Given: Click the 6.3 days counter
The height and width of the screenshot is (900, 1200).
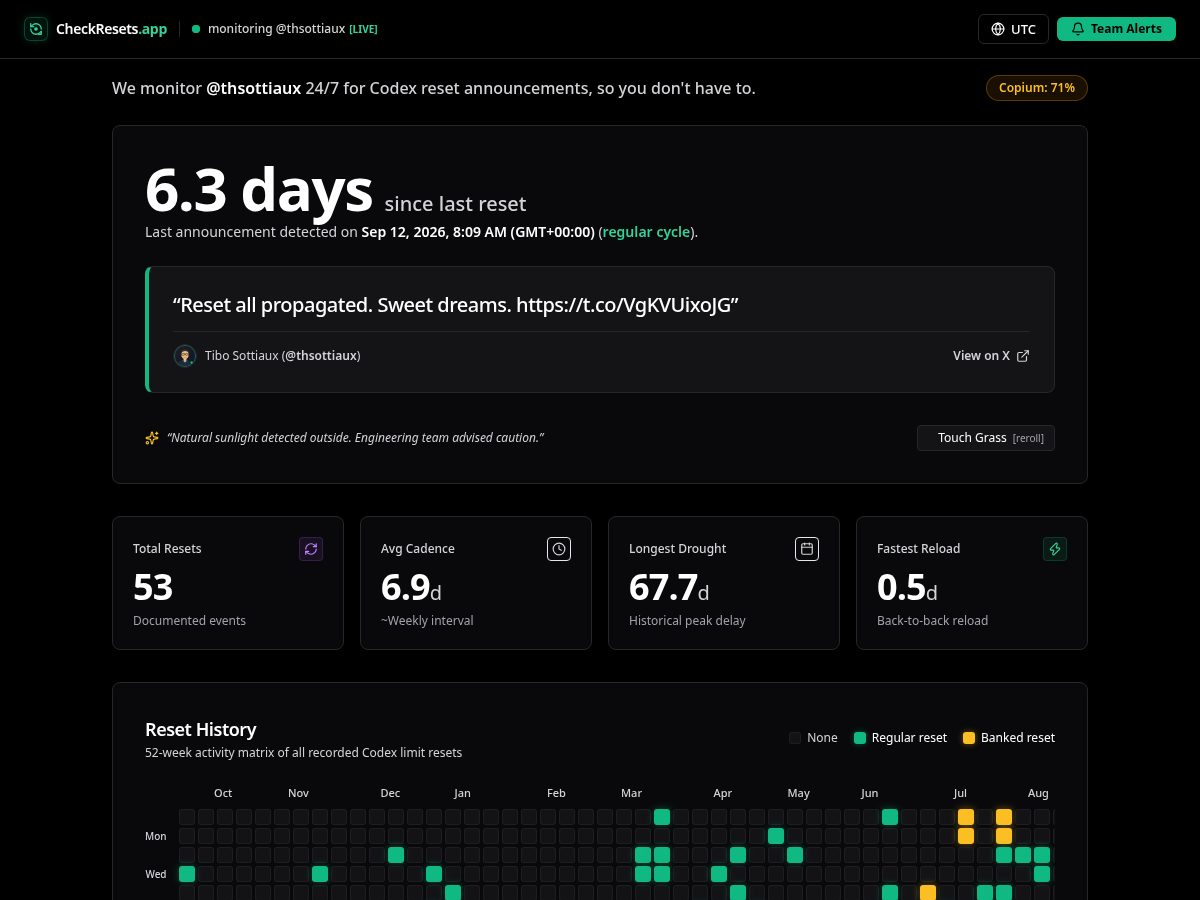Looking at the screenshot, I should point(259,190).
